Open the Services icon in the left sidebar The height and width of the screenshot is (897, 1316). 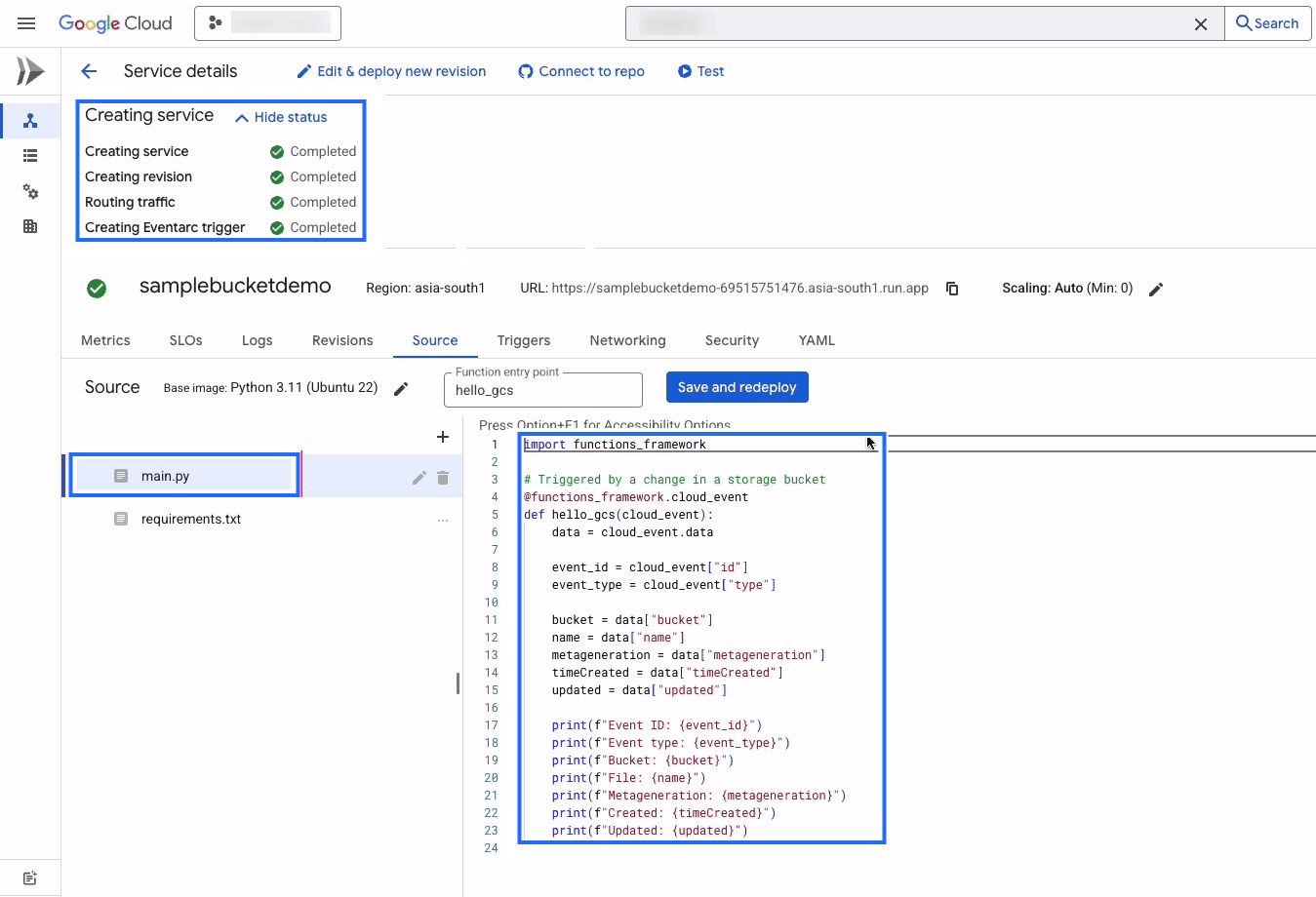[30, 121]
